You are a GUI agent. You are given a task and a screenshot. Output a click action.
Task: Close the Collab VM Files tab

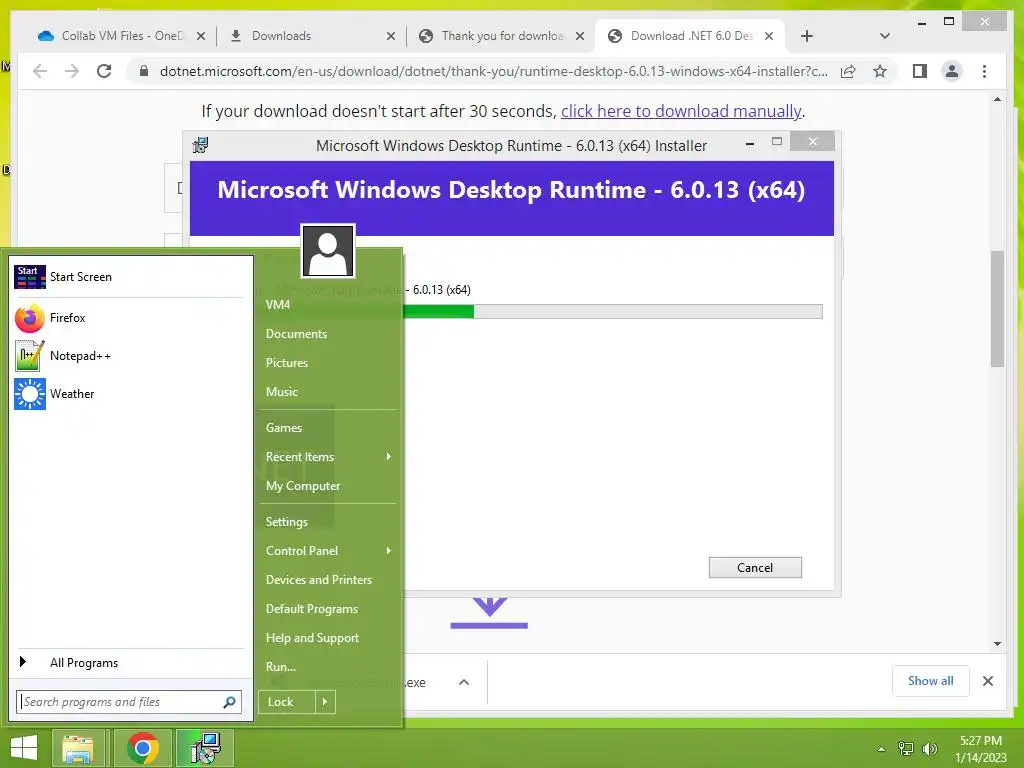[201, 36]
